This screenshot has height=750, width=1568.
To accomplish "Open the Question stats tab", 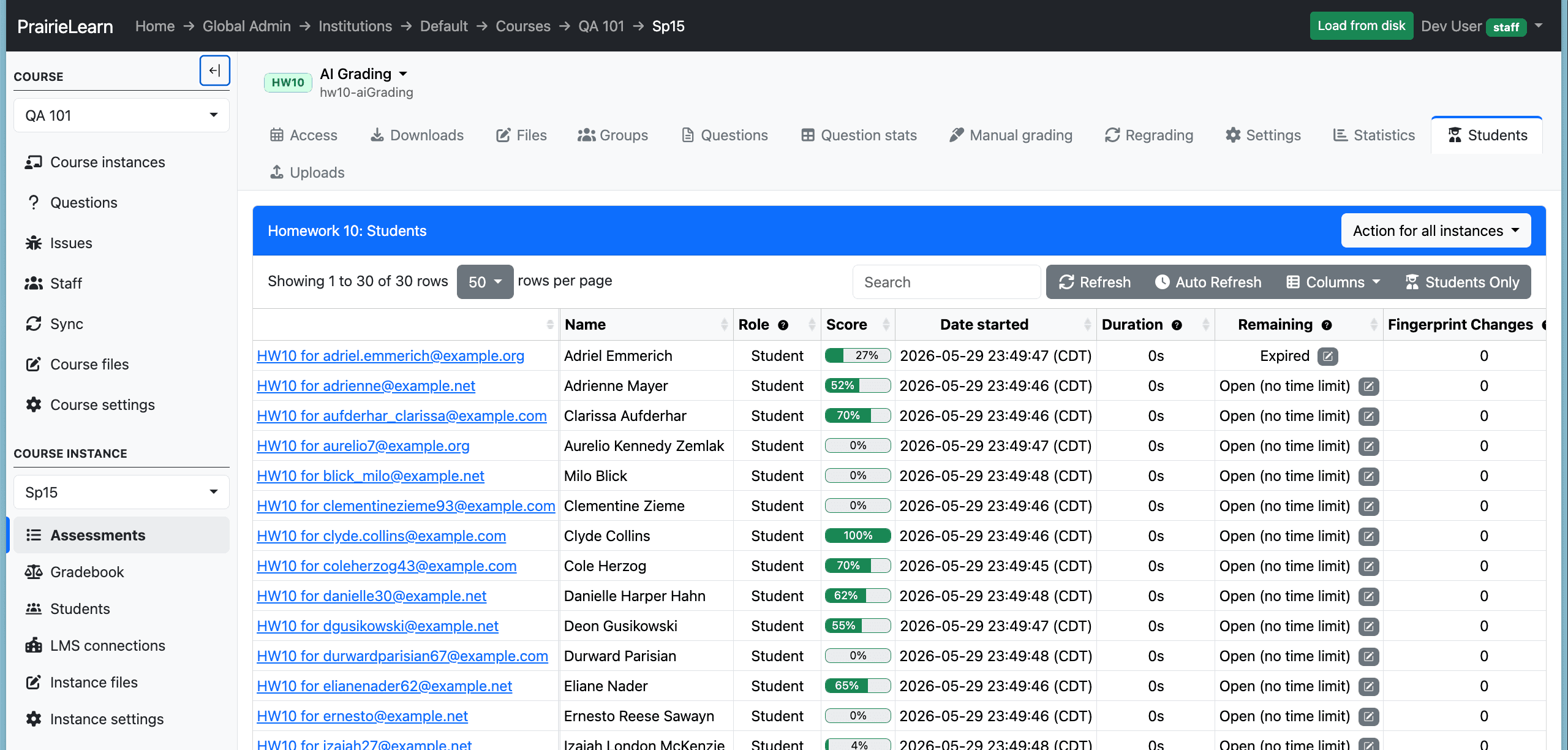I will [x=859, y=135].
